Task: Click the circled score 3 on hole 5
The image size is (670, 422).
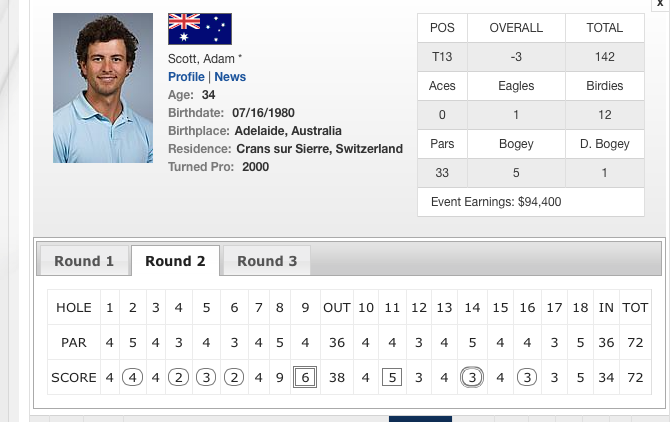Action: pos(206,378)
